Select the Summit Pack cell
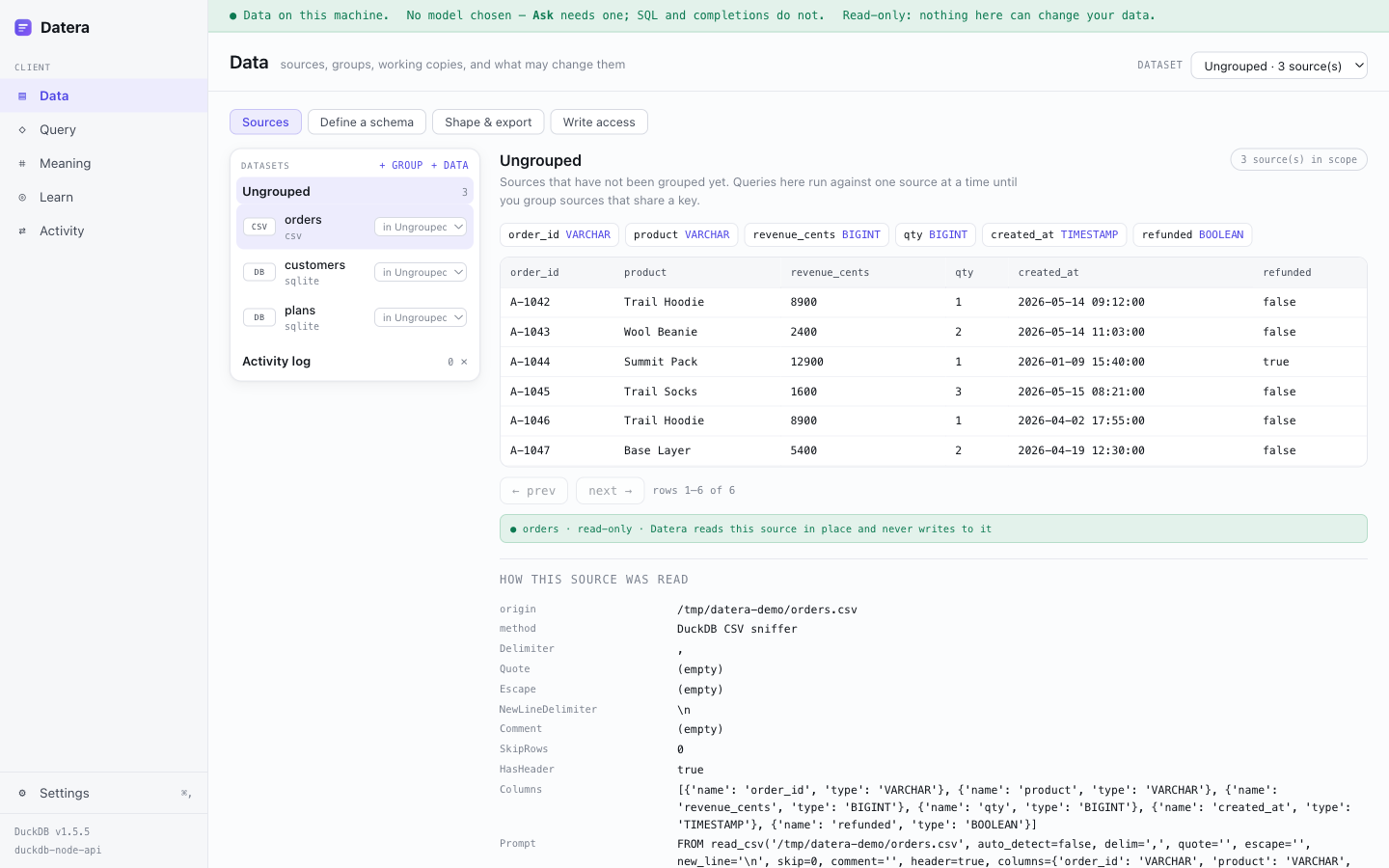The width and height of the screenshot is (1389, 868). [661, 362]
